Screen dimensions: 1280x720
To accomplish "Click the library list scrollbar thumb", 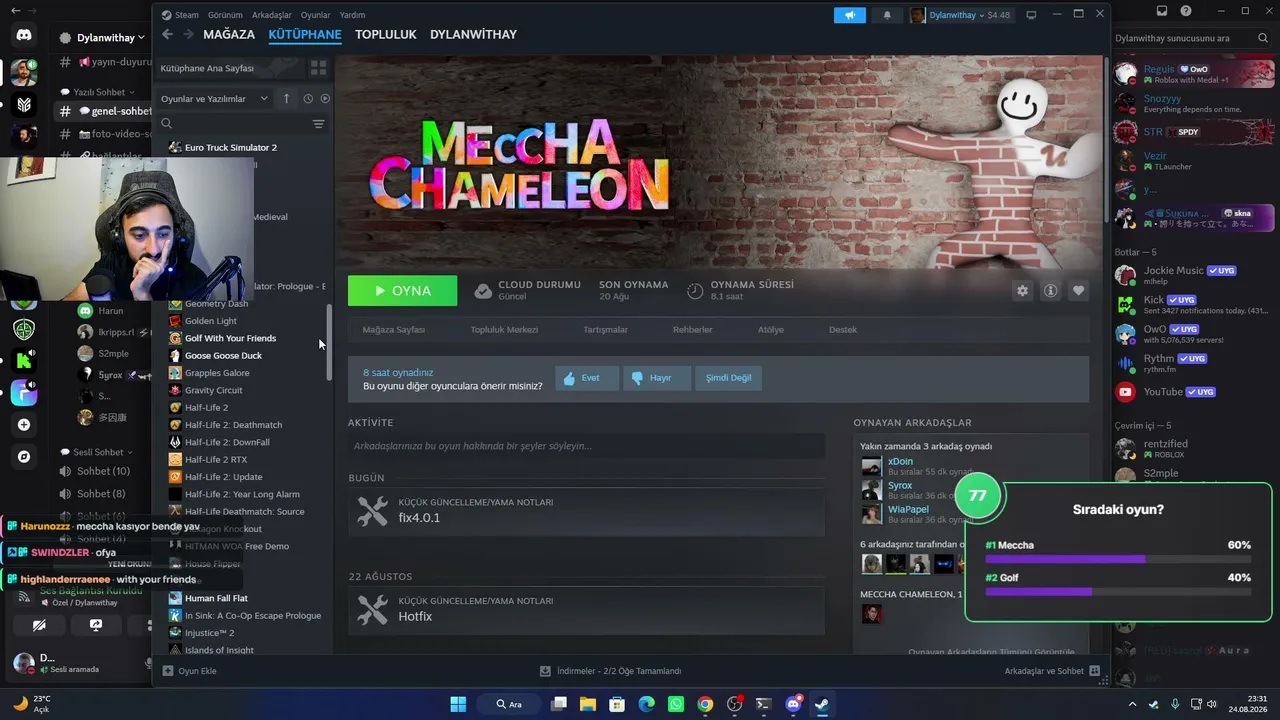I will point(329,341).
